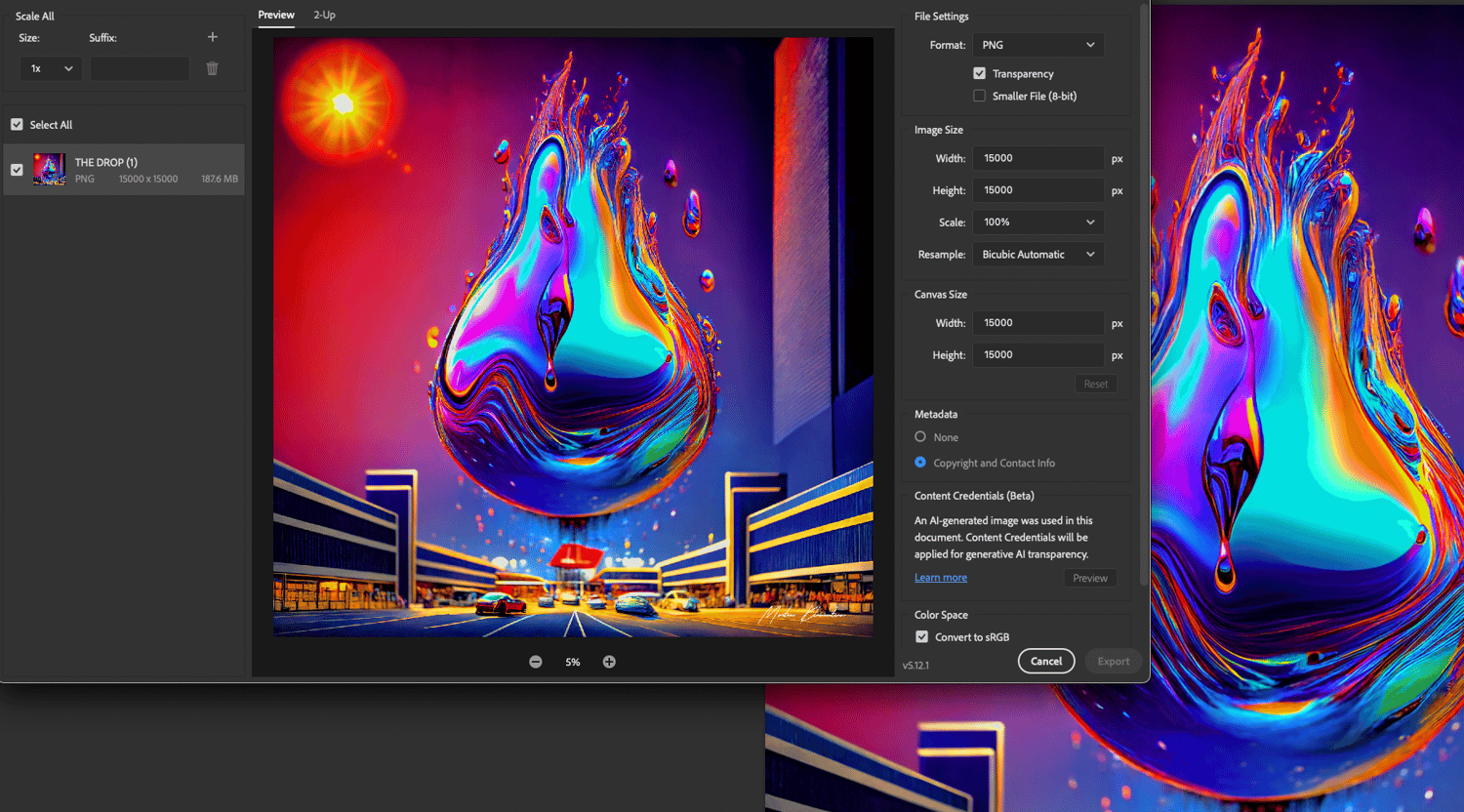This screenshot has height=812, width=1464.
Task: Open the Resample dropdown Bicubic Automatic
Action: 1038,255
